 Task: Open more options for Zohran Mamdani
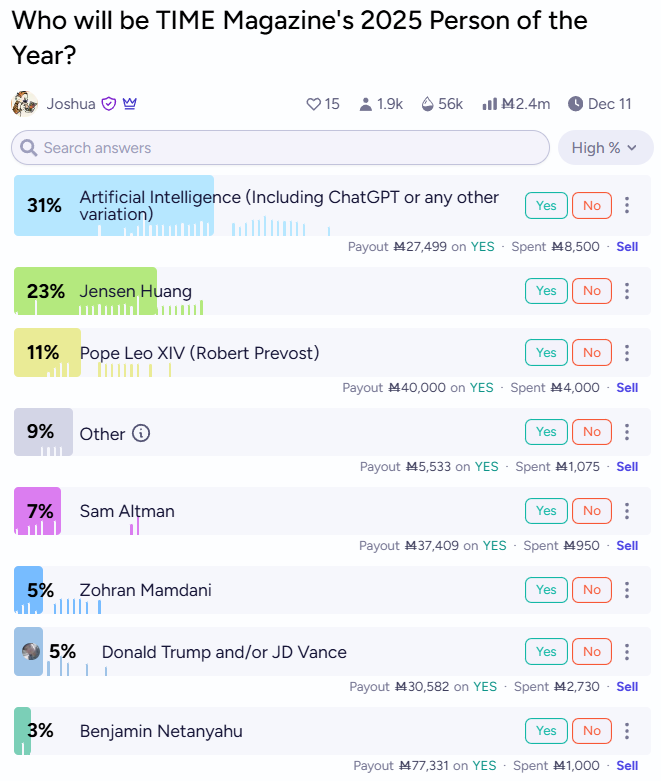[x=627, y=590]
